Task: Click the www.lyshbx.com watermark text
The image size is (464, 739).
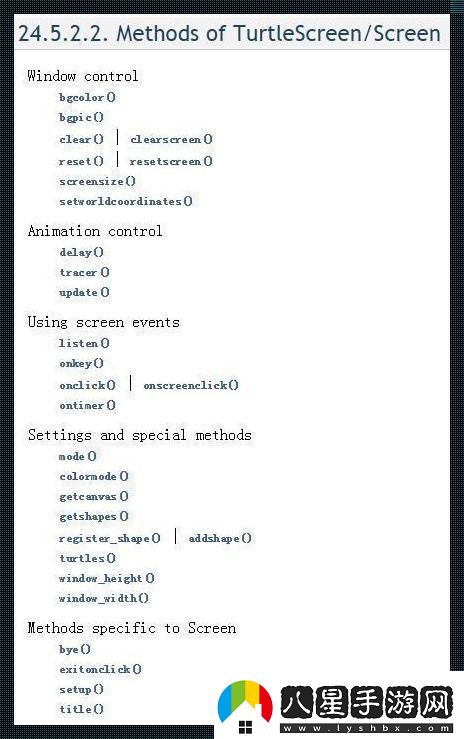Action: pyautogui.click(x=366, y=728)
